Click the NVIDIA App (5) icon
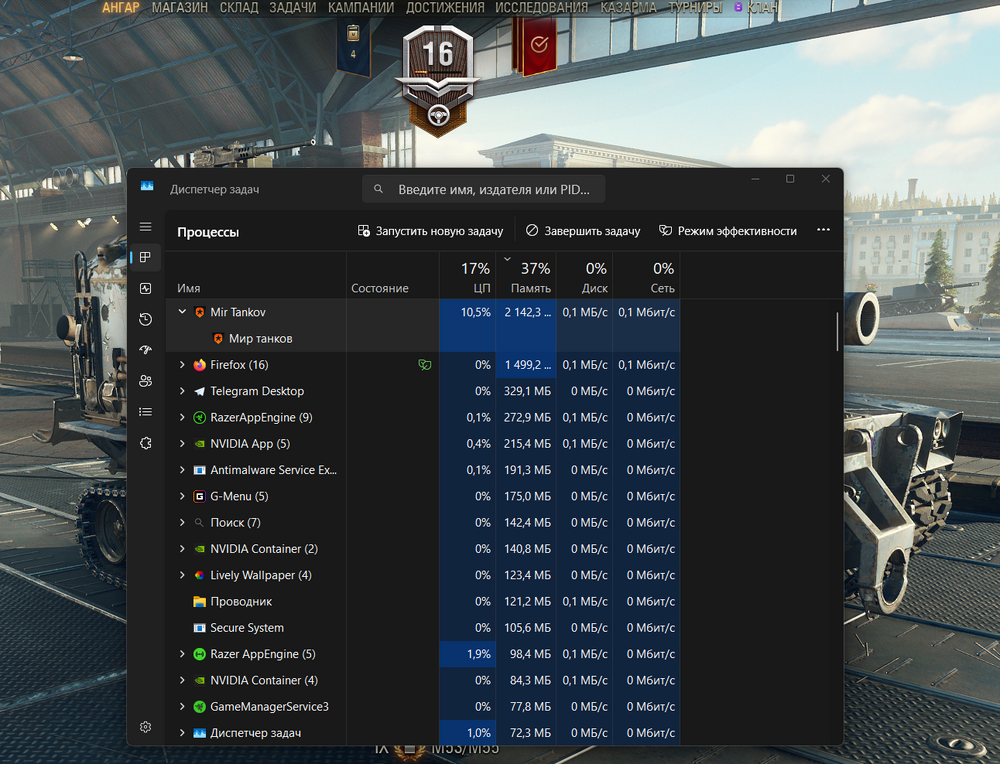The image size is (1000, 764). click(200, 444)
